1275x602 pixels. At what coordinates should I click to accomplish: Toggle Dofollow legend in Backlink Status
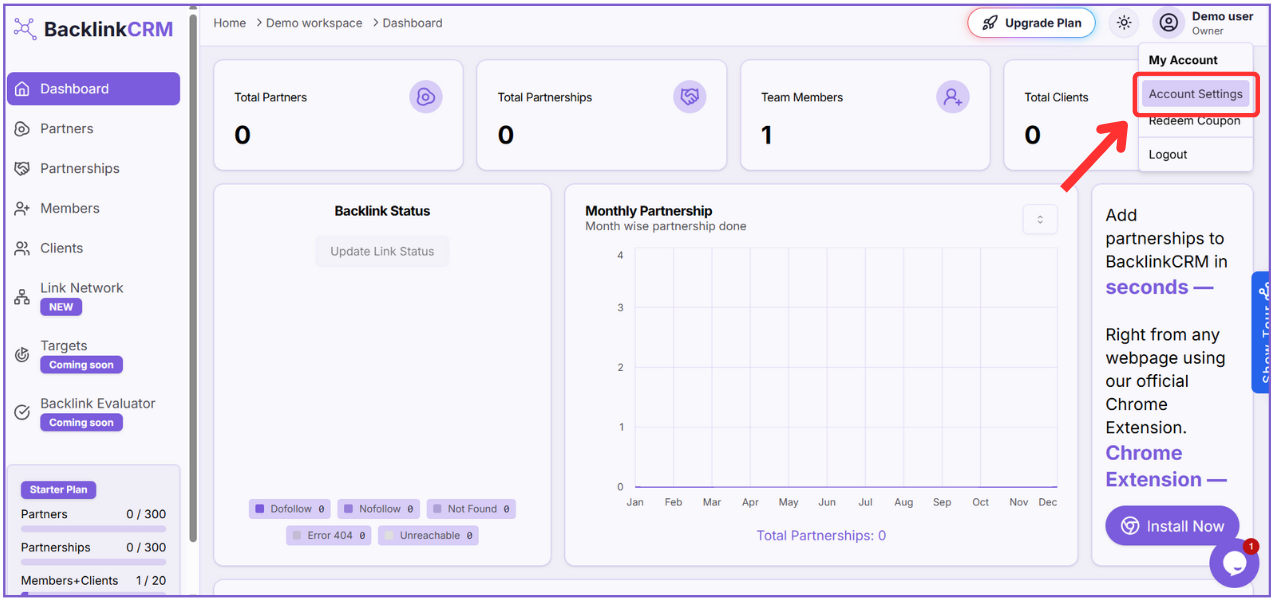289,509
